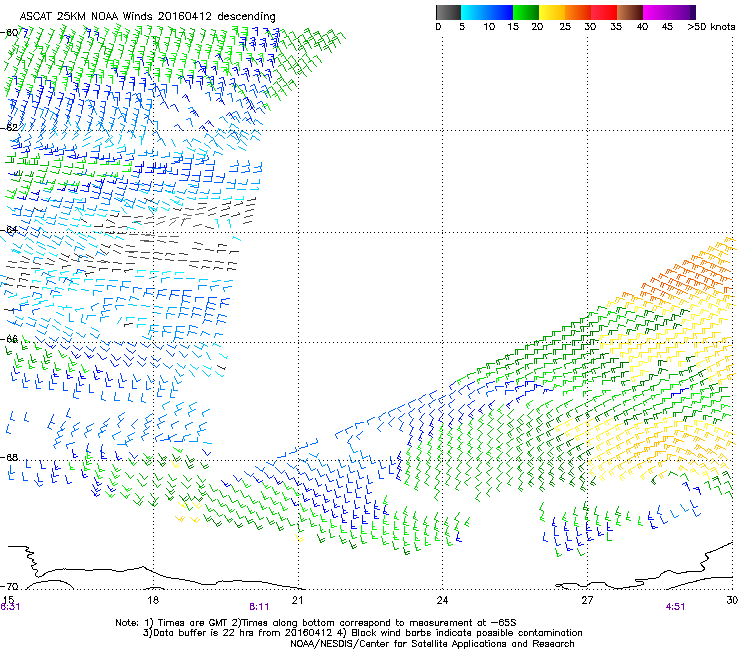740x650 pixels.
Task: Select the orange 25-30 knots legend swatch
Action: 578,12
